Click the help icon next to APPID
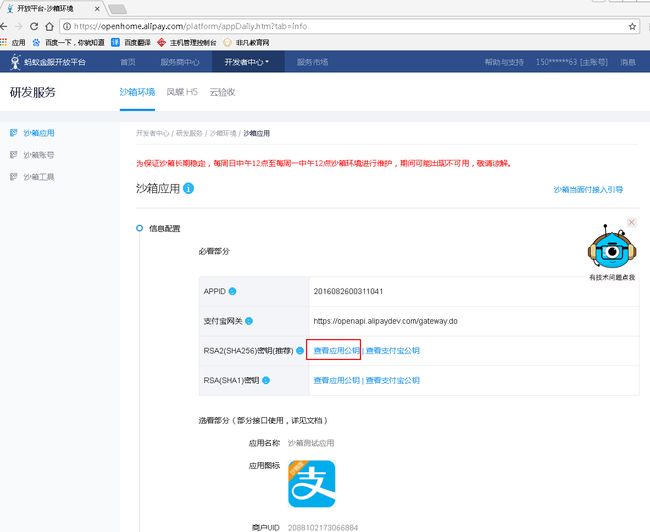This screenshot has width=650, height=532. pos(233,292)
